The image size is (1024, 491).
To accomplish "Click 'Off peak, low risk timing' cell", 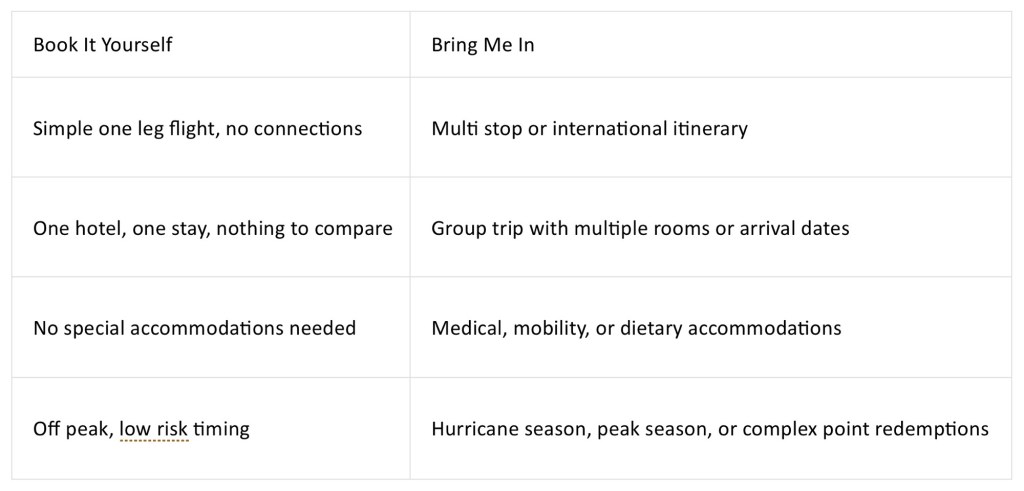I will pyautogui.click(x=210, y=428).
